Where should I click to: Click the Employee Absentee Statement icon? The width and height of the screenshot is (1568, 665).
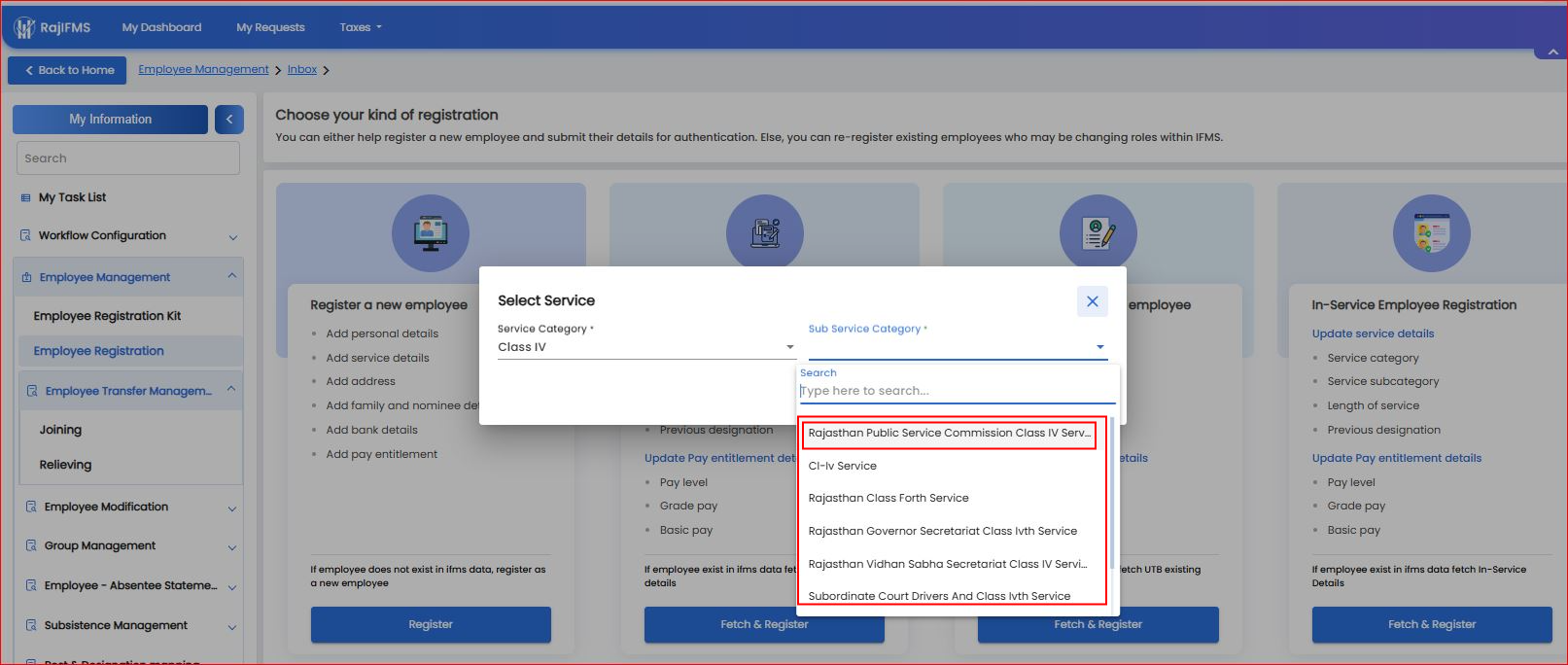31,585
